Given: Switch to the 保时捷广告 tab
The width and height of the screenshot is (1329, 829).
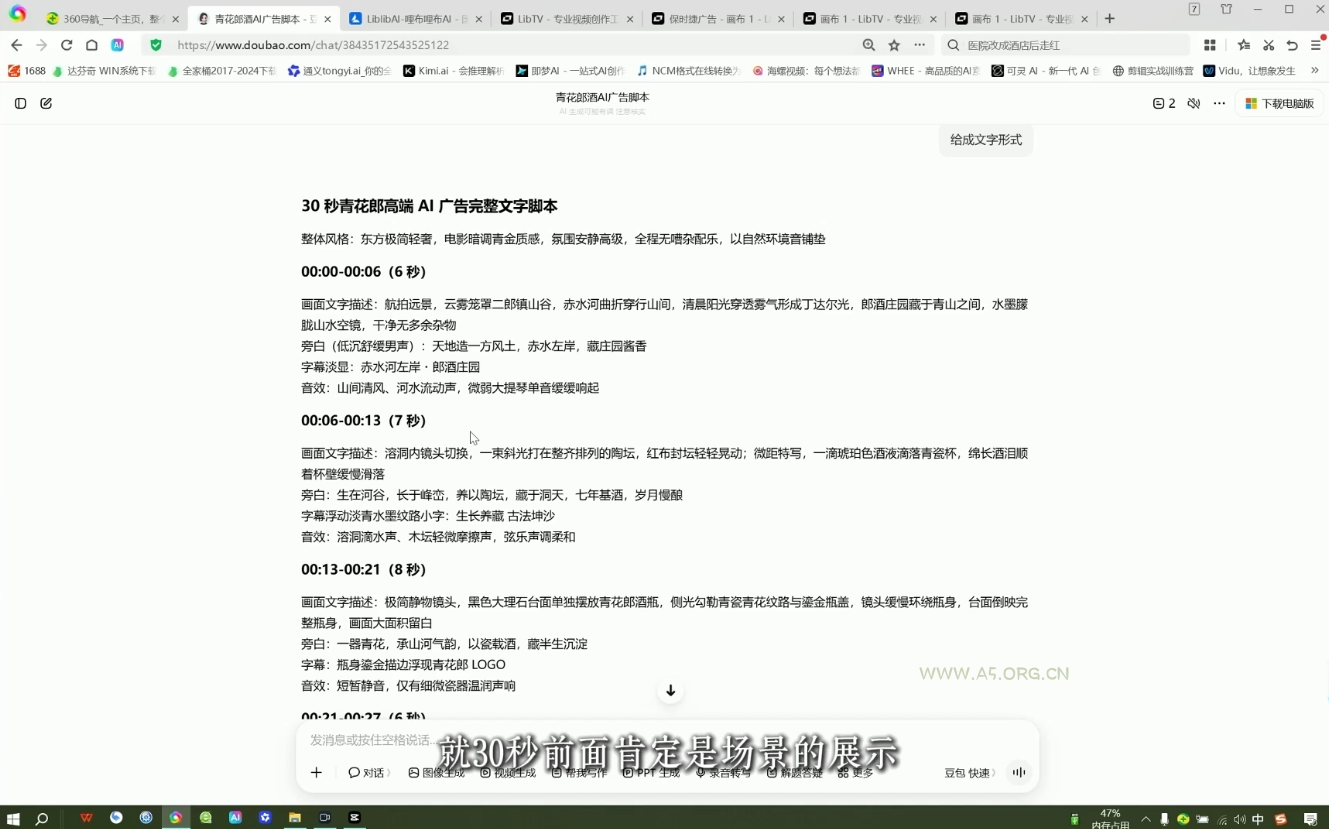Looking at the screenshot, I should point(717,19).
